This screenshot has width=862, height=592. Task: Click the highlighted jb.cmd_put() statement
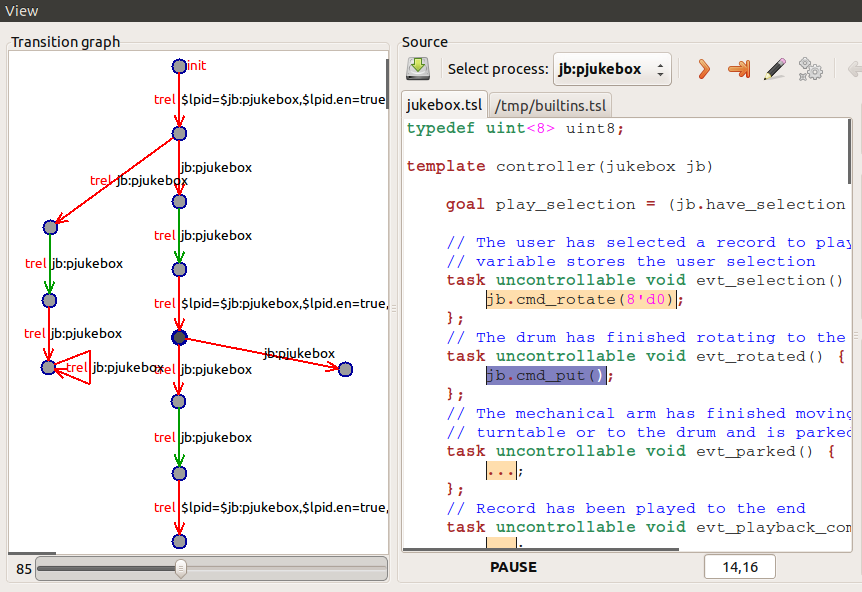pyautogui.click(x=546, y=375)
